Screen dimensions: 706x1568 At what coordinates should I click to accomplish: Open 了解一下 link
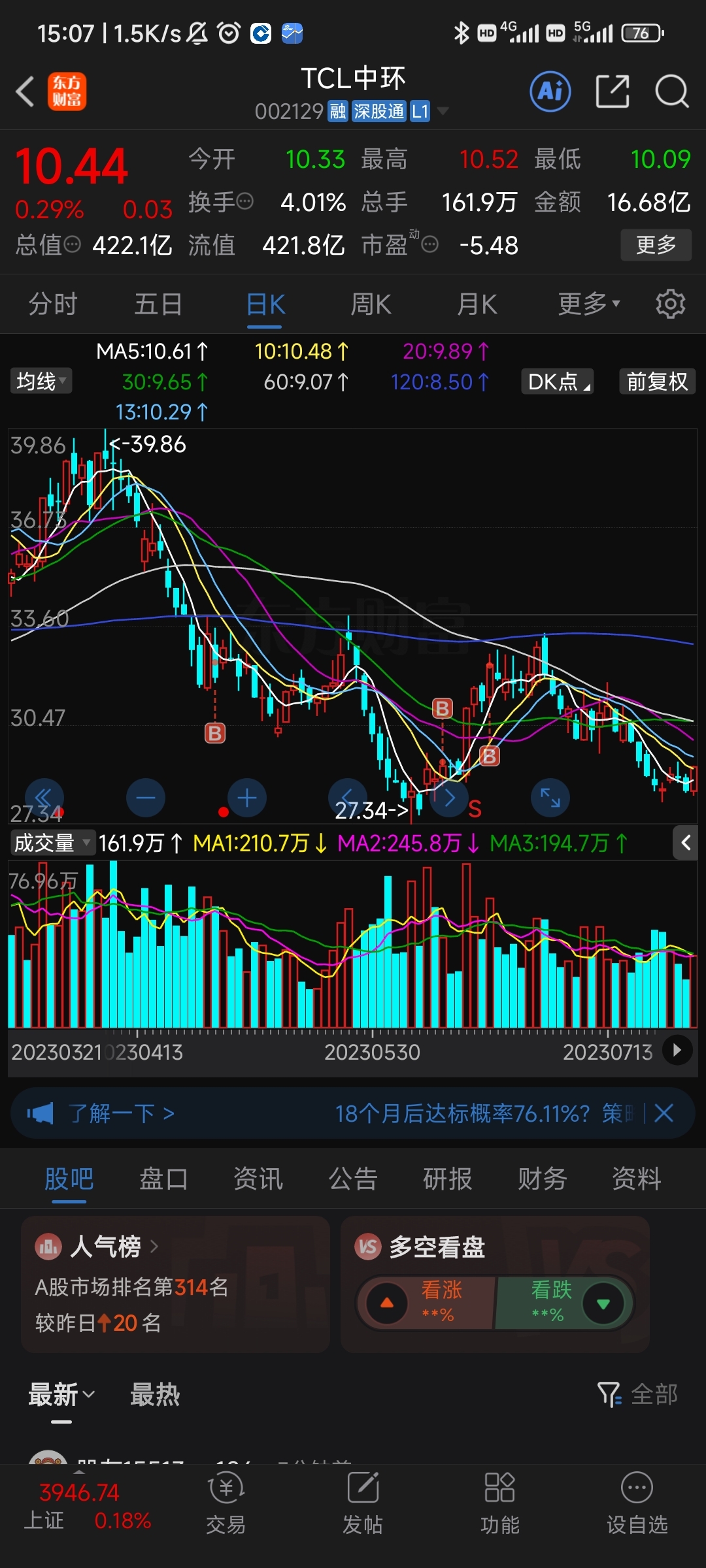122,1113
